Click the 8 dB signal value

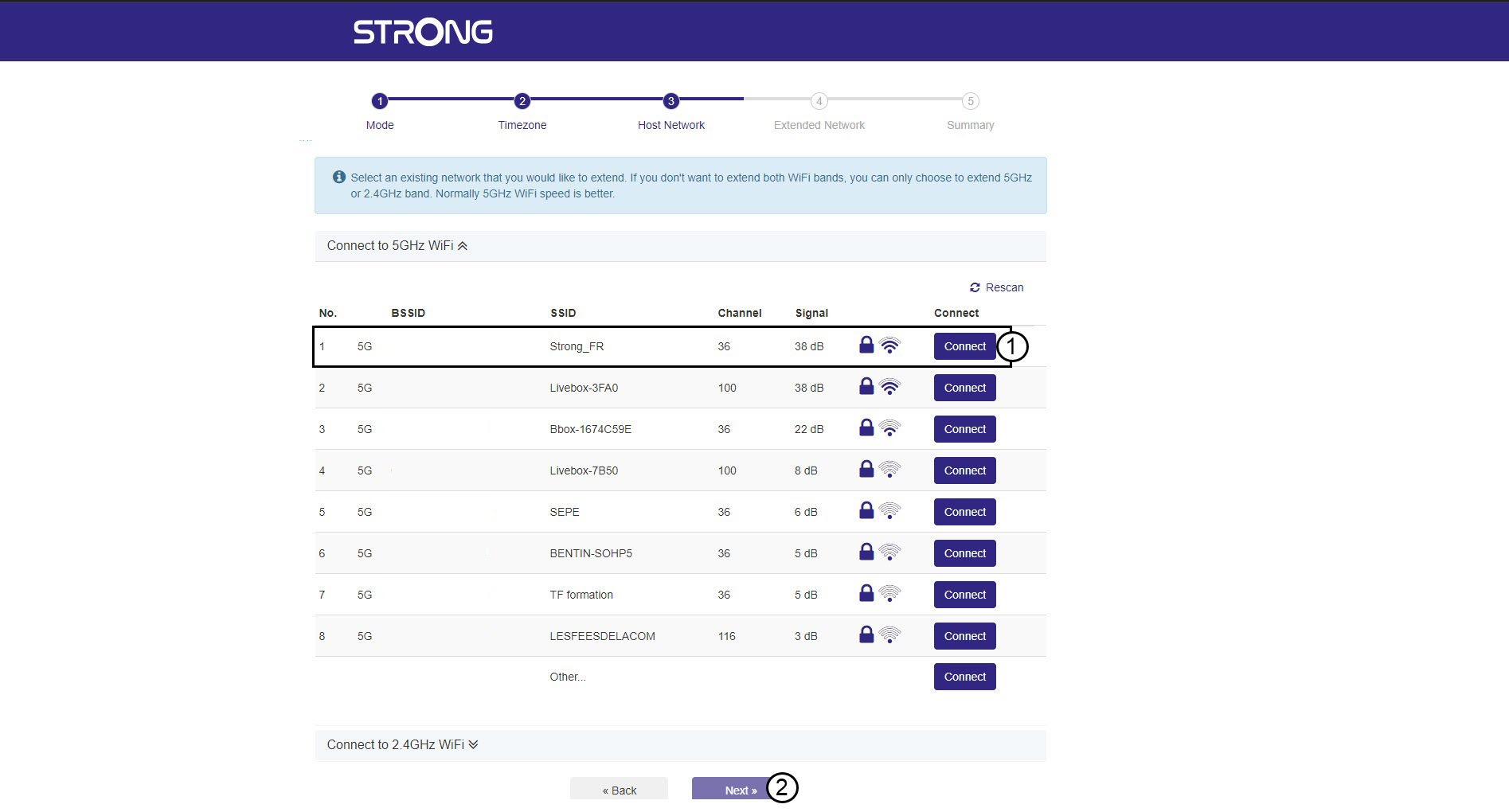806,470
